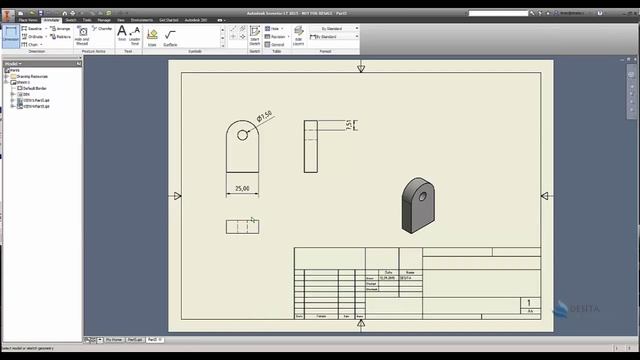Screen dimensions: 640x360
Task: Open the Autodesk 360 ribbon tab
Action: (x=196, y=20)
